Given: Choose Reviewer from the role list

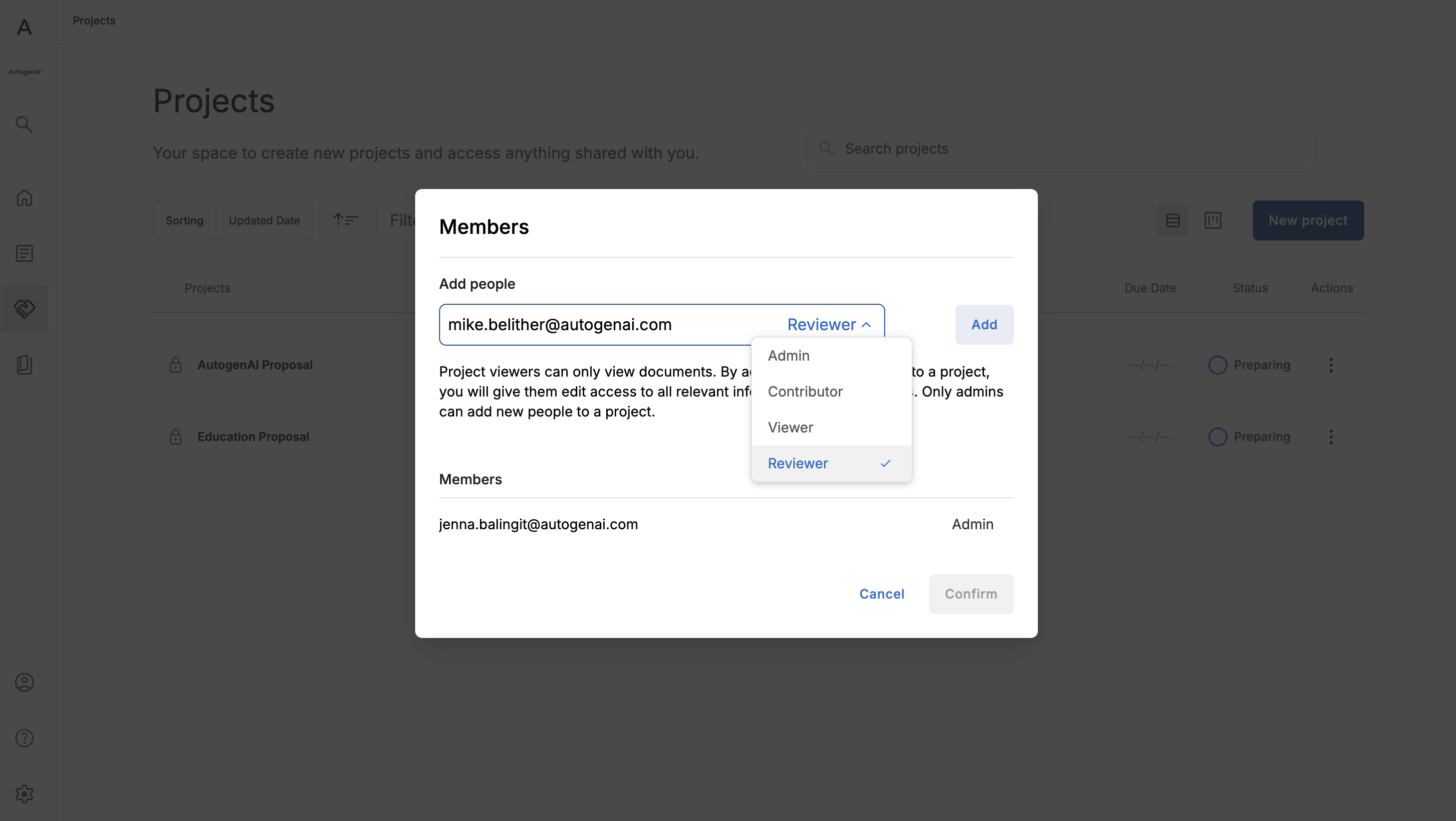Looking at the screenshot, I should (x=831, y=463).
